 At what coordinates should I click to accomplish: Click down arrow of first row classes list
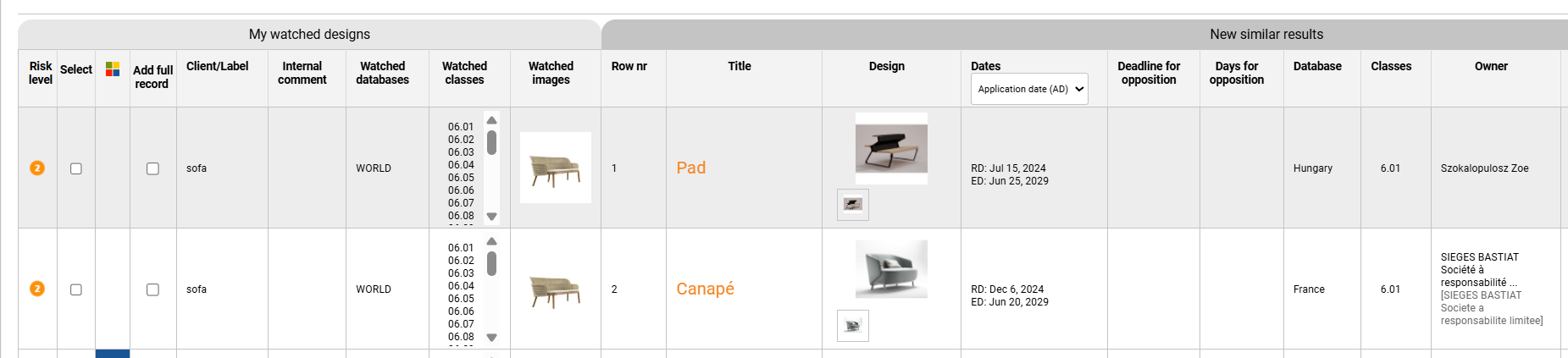pyautogui.click(x=491, y=217)
